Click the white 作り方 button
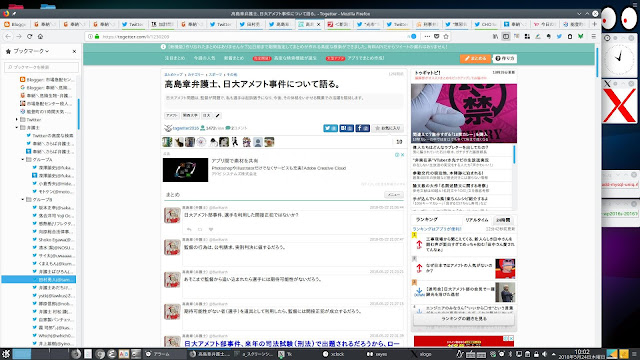 [x=505, y=58]
